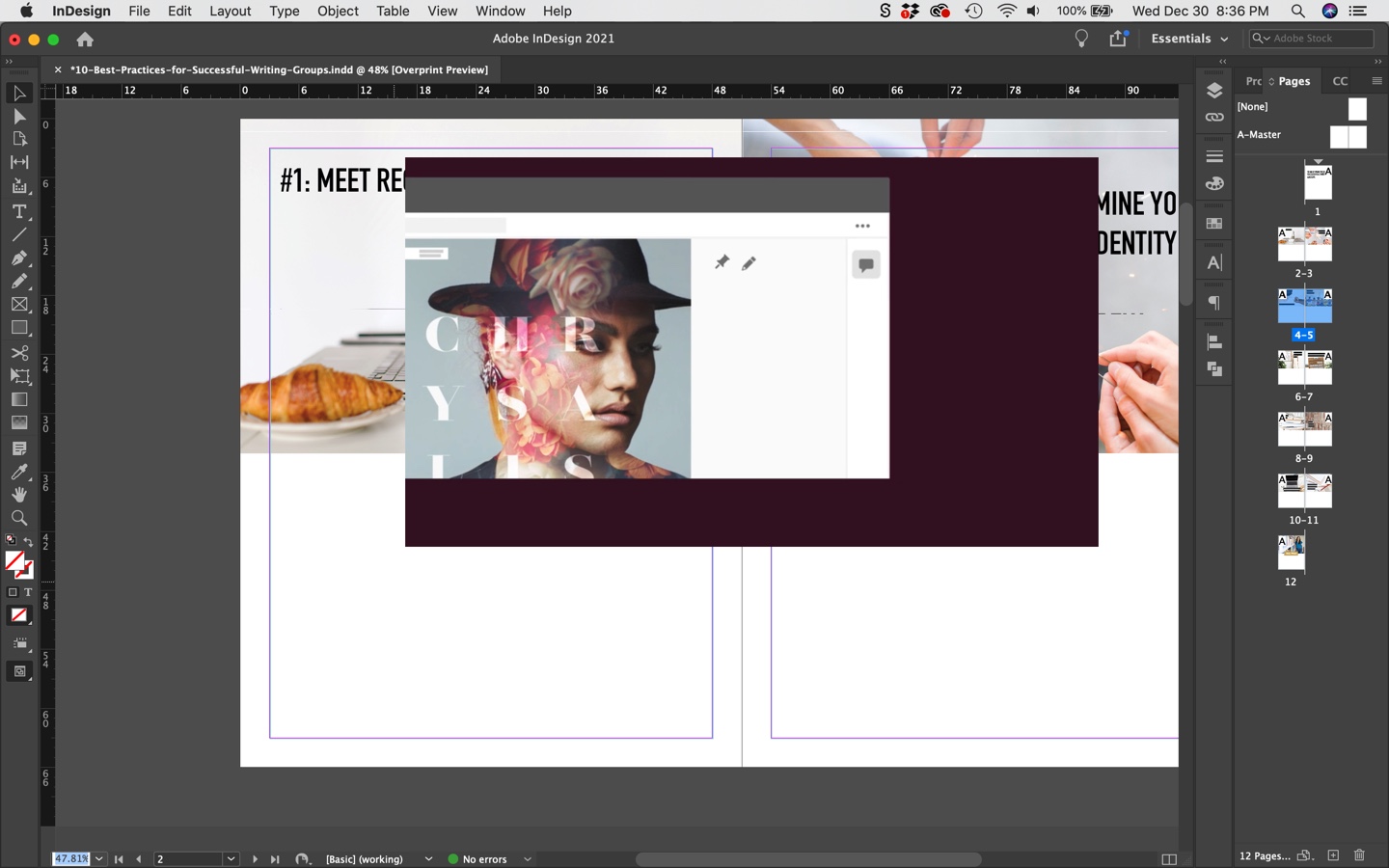Toggle formatting affects text indicator

[x=28, y=591]
